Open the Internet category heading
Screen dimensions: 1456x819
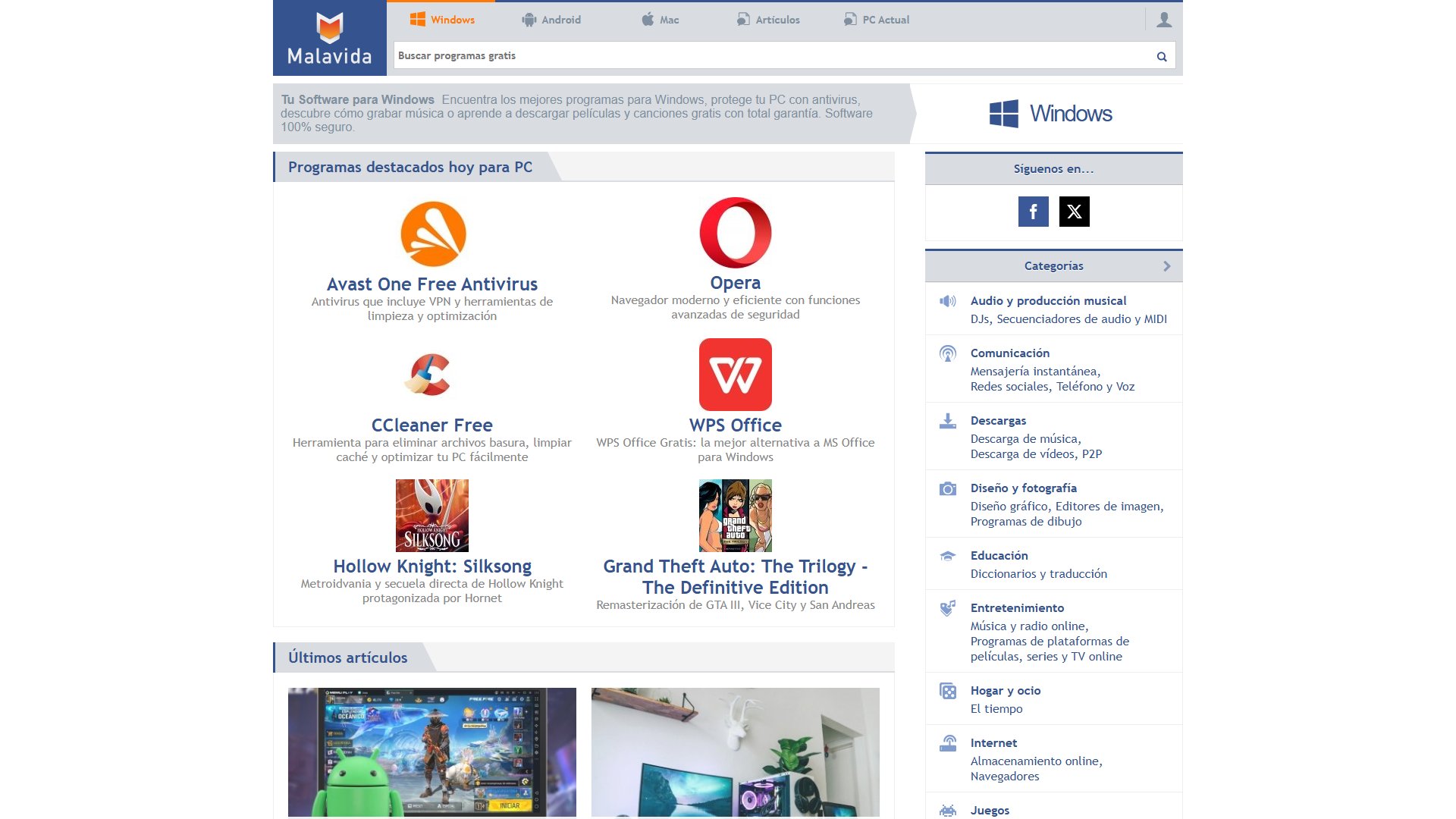click(x=993, y=743)
